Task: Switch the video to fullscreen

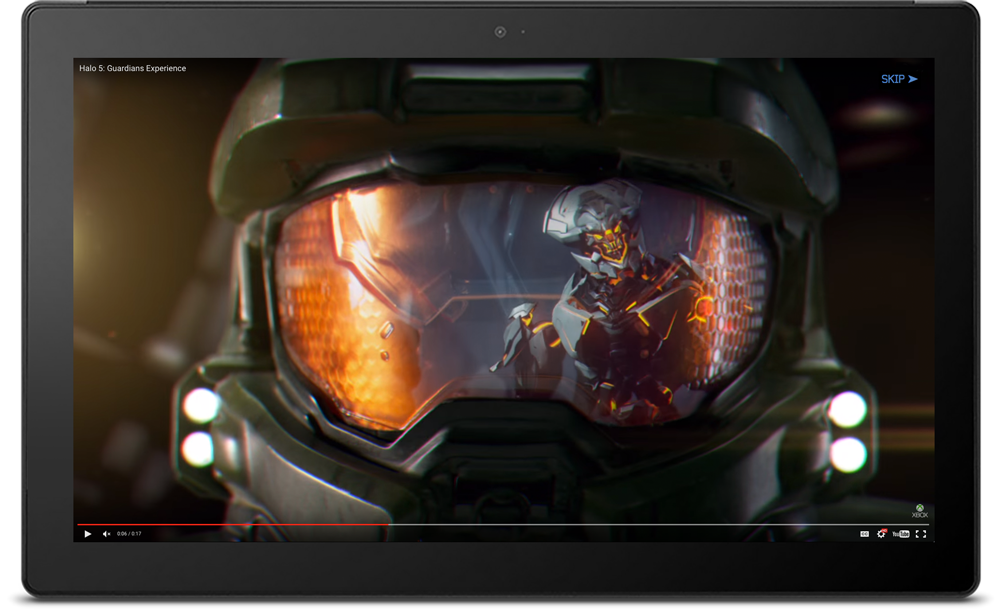Action: 921,534
